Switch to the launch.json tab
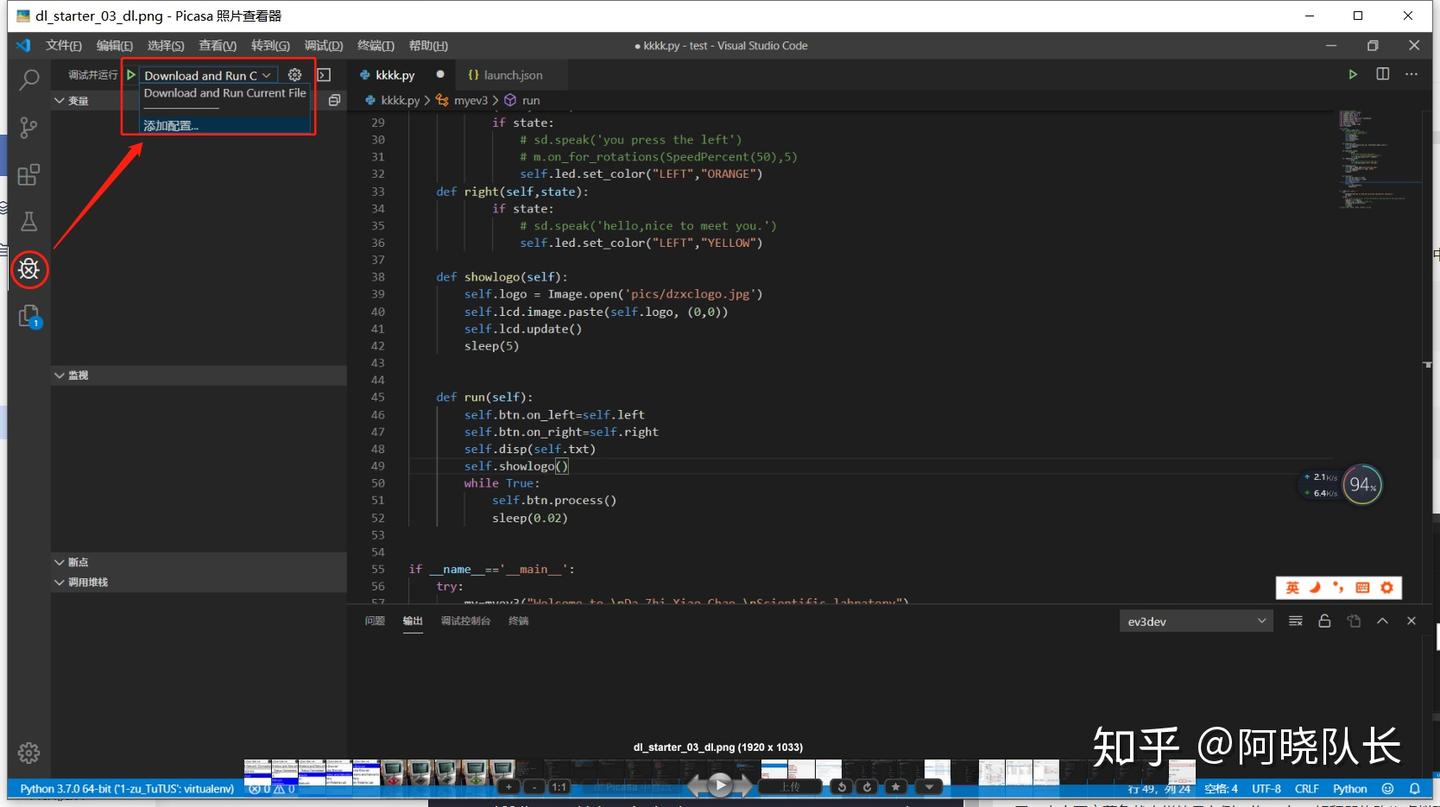 510,74
